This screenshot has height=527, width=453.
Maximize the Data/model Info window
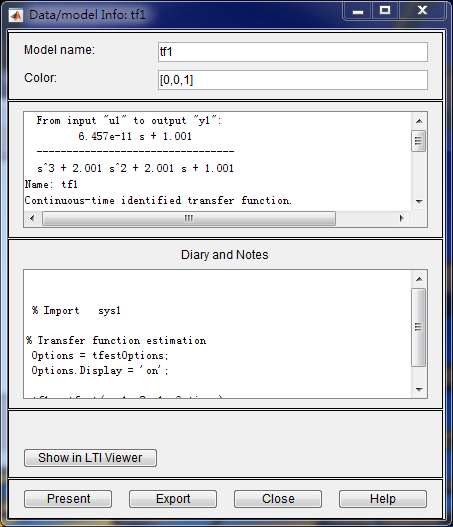(385, 11)
